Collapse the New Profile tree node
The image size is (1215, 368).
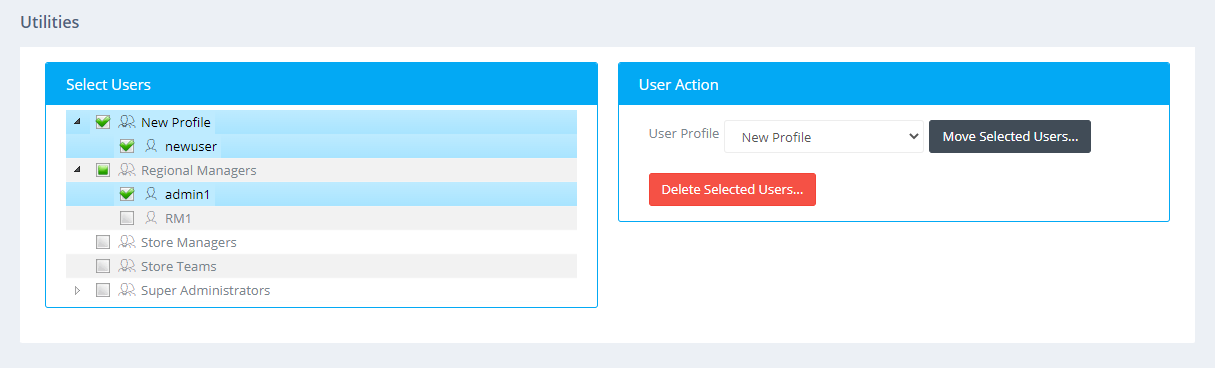78,122
